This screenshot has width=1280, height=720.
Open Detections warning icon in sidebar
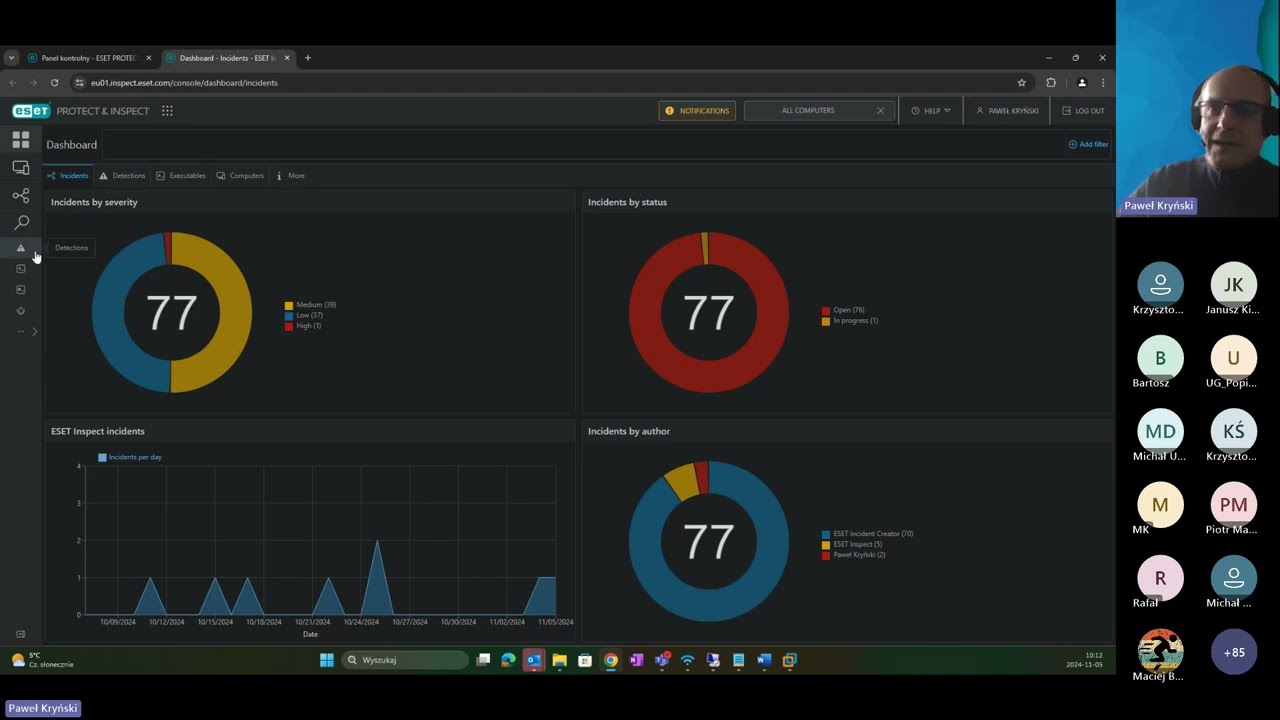point(20,248)
